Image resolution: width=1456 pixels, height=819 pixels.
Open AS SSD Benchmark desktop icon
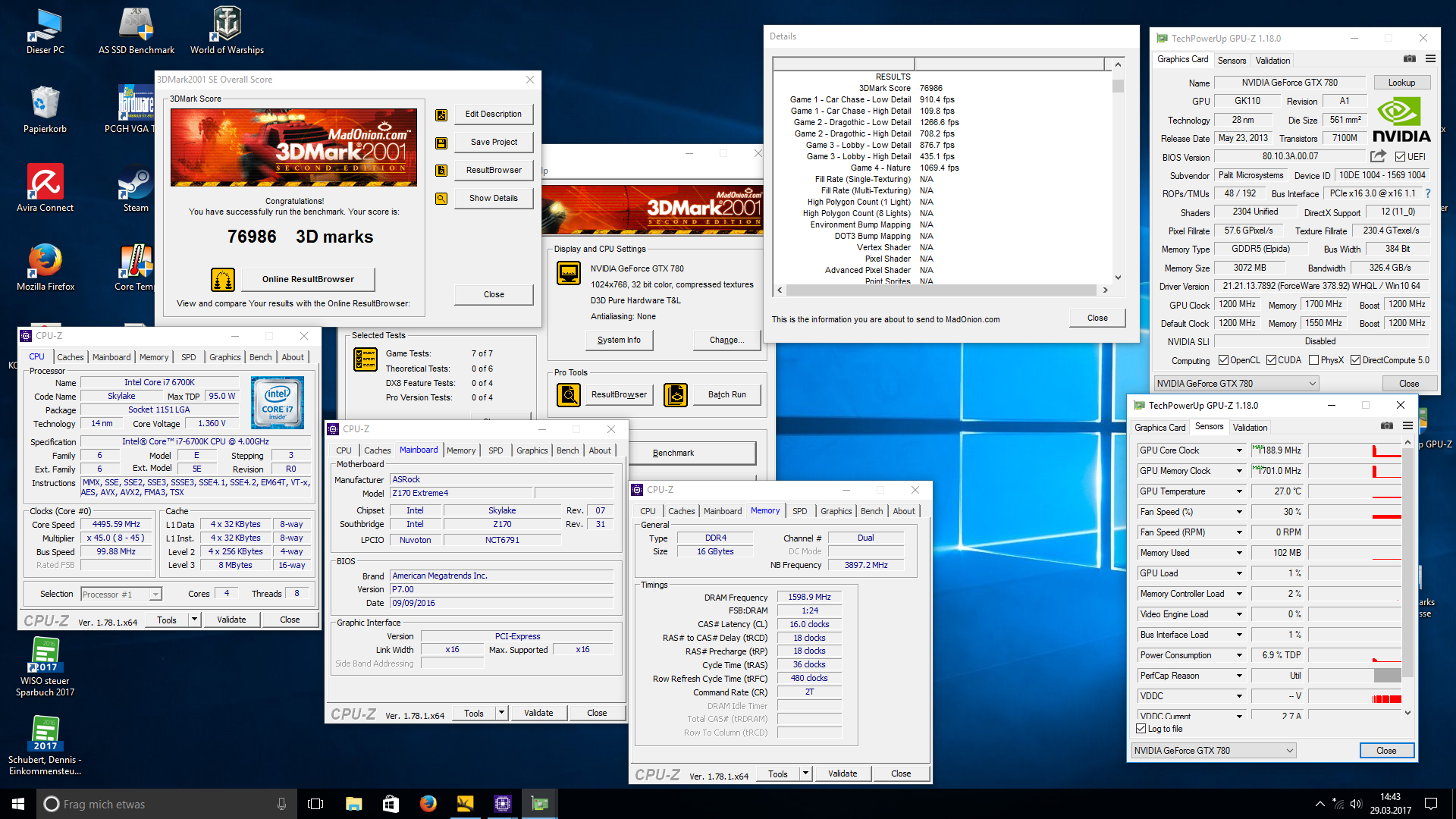click(x=136, y=32)
